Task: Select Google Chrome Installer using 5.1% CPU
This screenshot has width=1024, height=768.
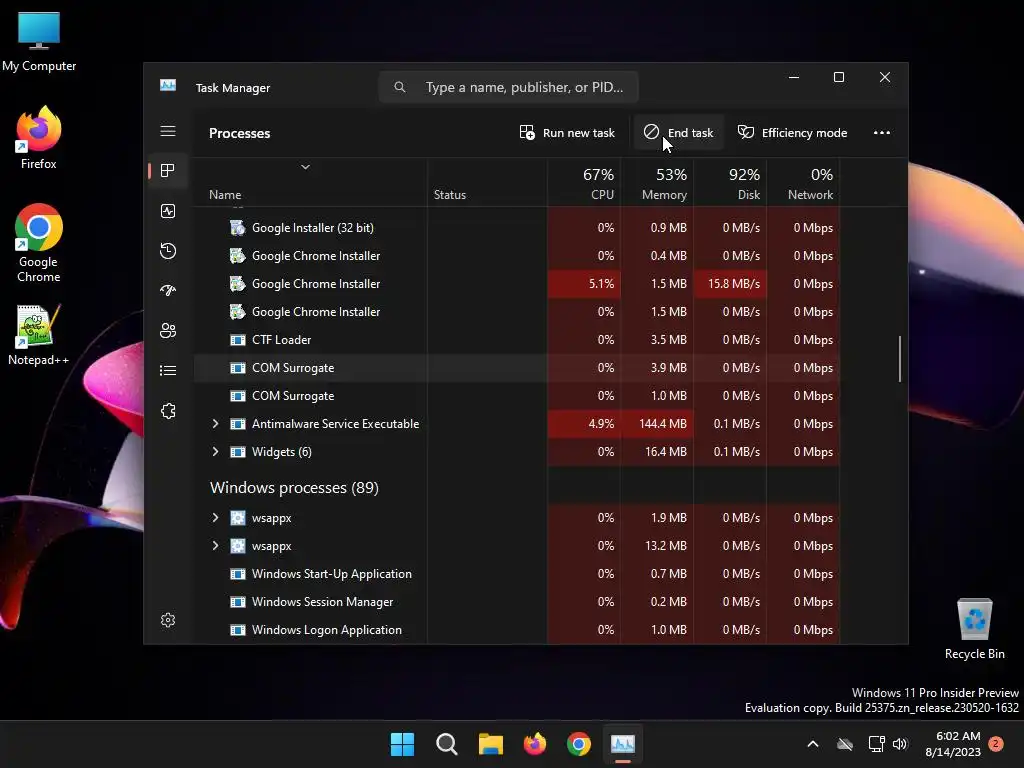Action: point(517,283)
